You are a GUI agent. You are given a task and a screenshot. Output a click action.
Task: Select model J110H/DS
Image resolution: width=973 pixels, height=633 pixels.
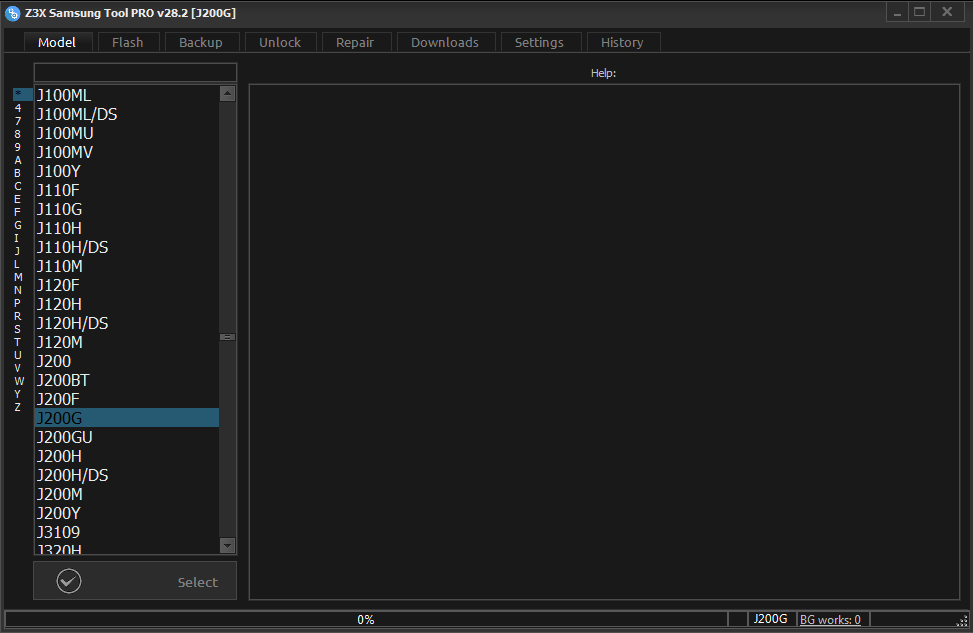tap(127, 247)
